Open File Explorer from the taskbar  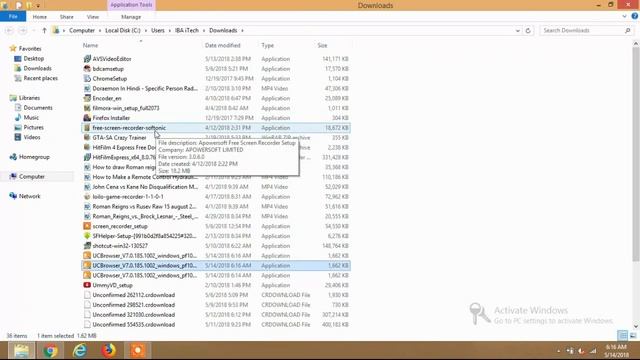(x=21, y=351)
